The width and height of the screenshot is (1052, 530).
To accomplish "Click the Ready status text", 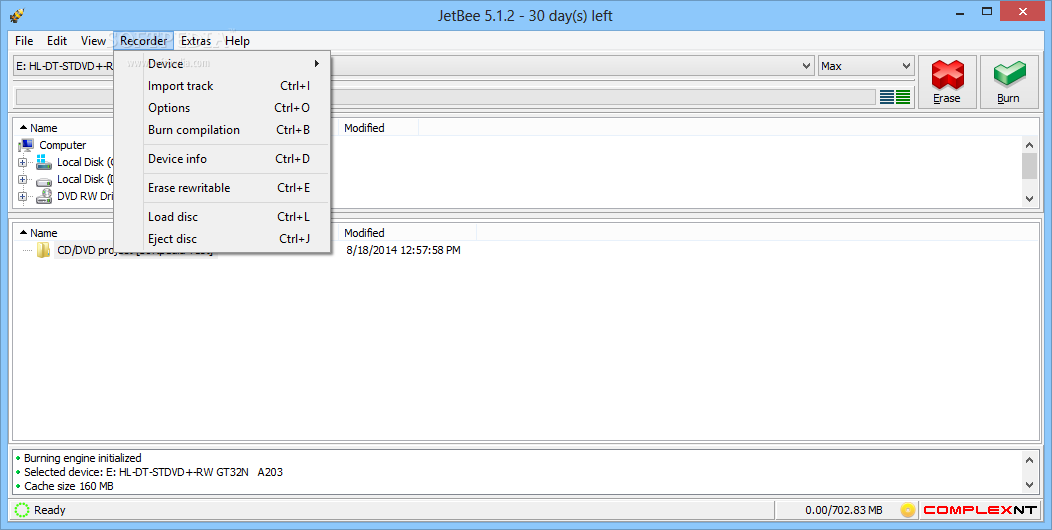I will (x=50, y=511).
